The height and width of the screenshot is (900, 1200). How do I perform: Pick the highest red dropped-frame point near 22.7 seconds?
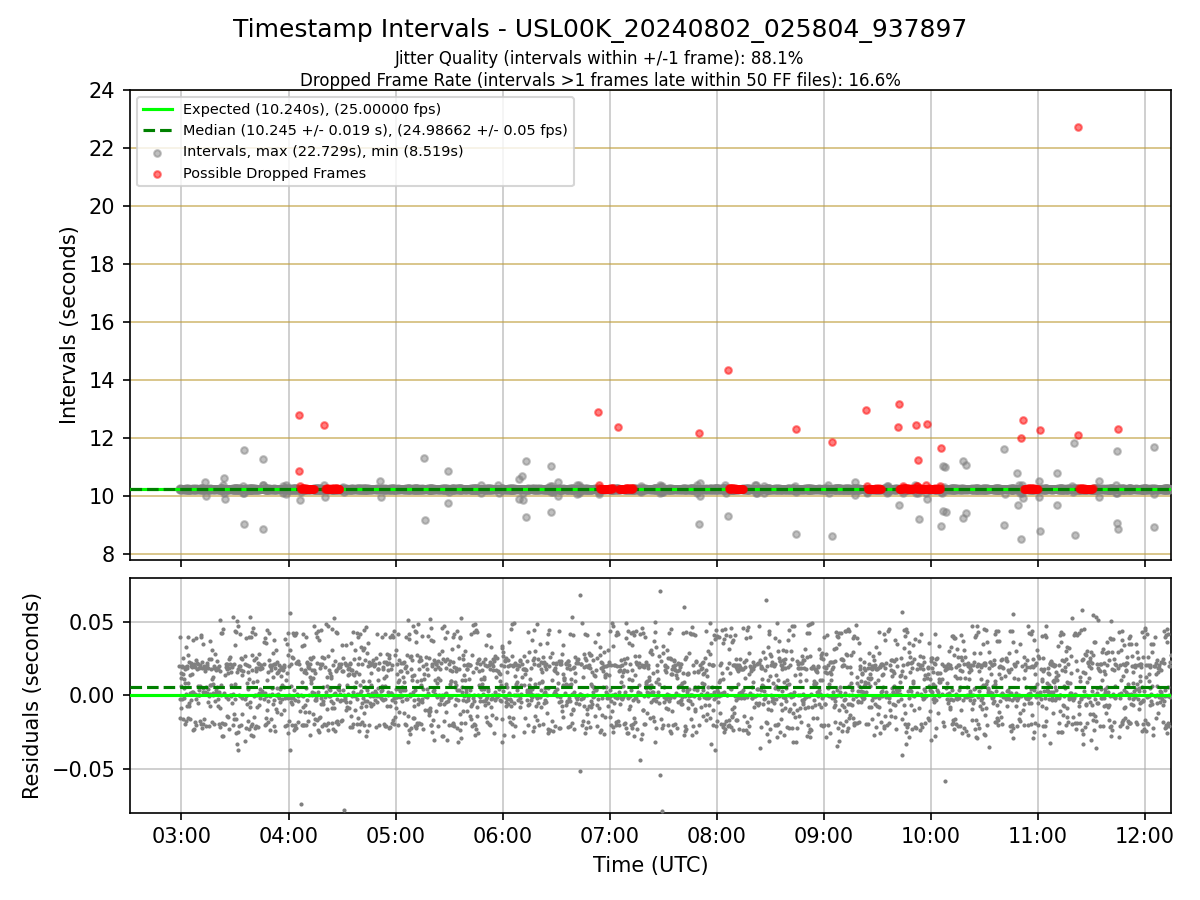point(1078,127)
